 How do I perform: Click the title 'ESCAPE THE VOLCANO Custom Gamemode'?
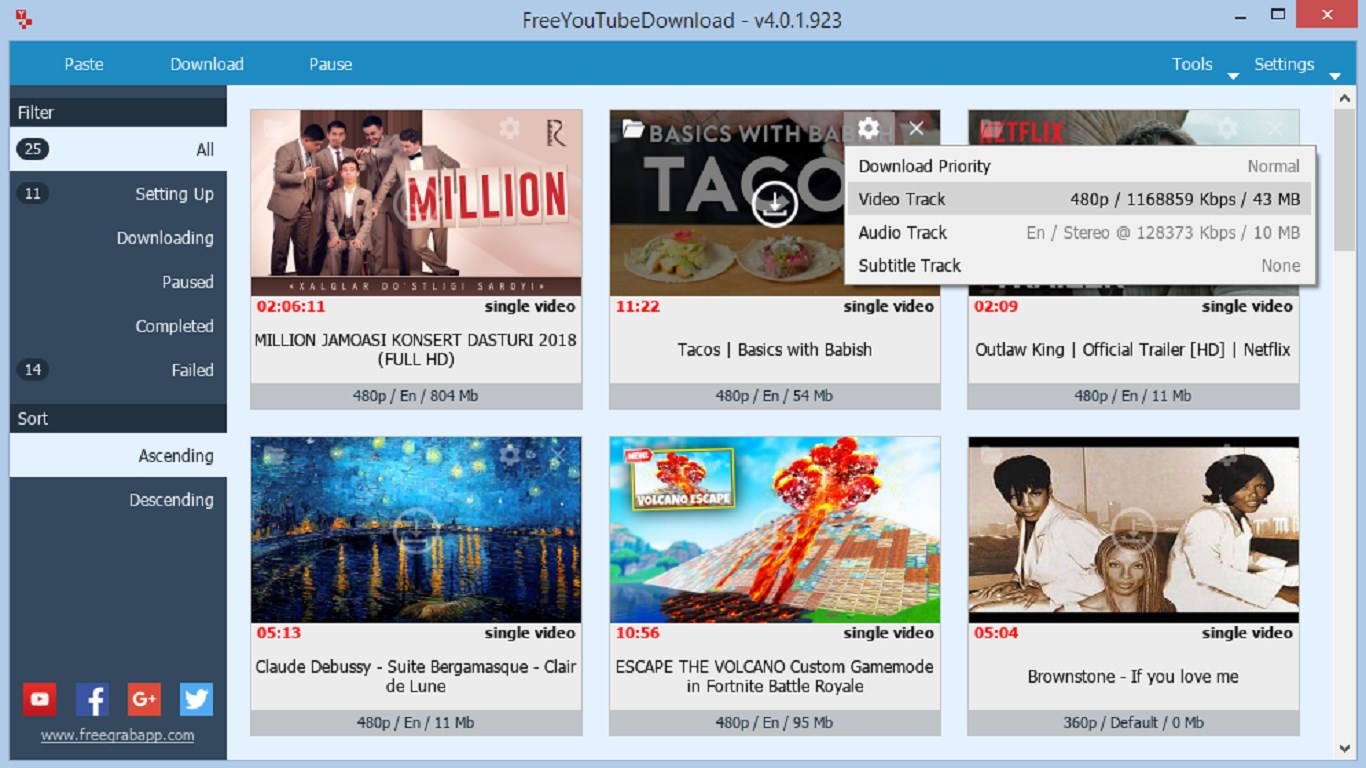coord(775,676)
